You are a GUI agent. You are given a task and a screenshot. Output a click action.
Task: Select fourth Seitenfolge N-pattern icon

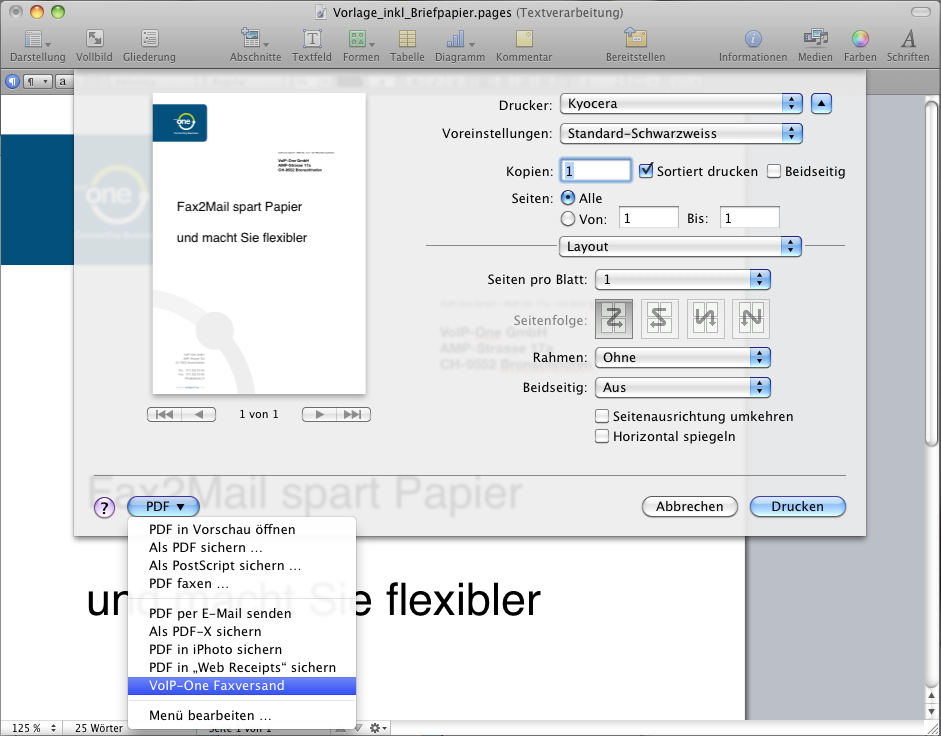751,319
